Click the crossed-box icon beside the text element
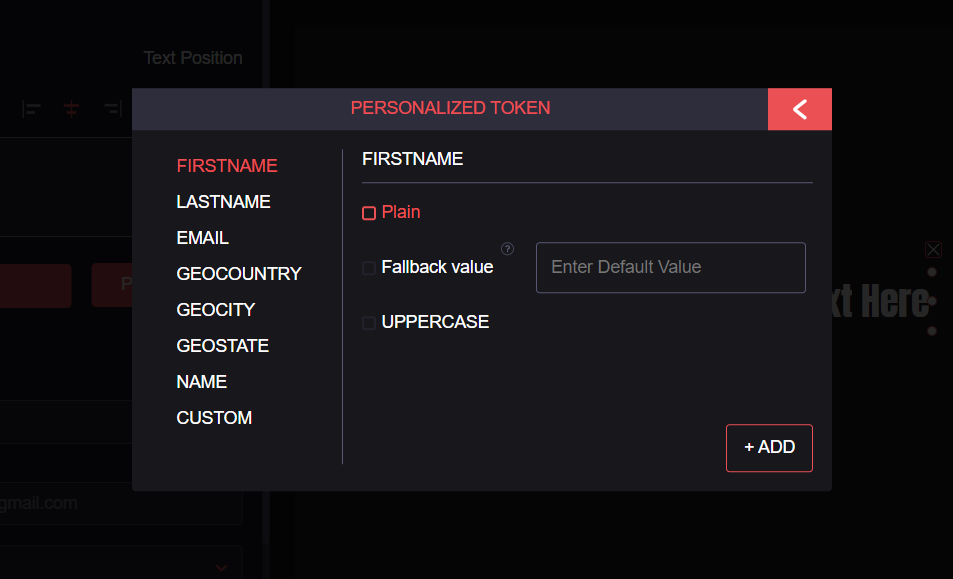This screenshot has width=953, height=579. click(934, 249)
